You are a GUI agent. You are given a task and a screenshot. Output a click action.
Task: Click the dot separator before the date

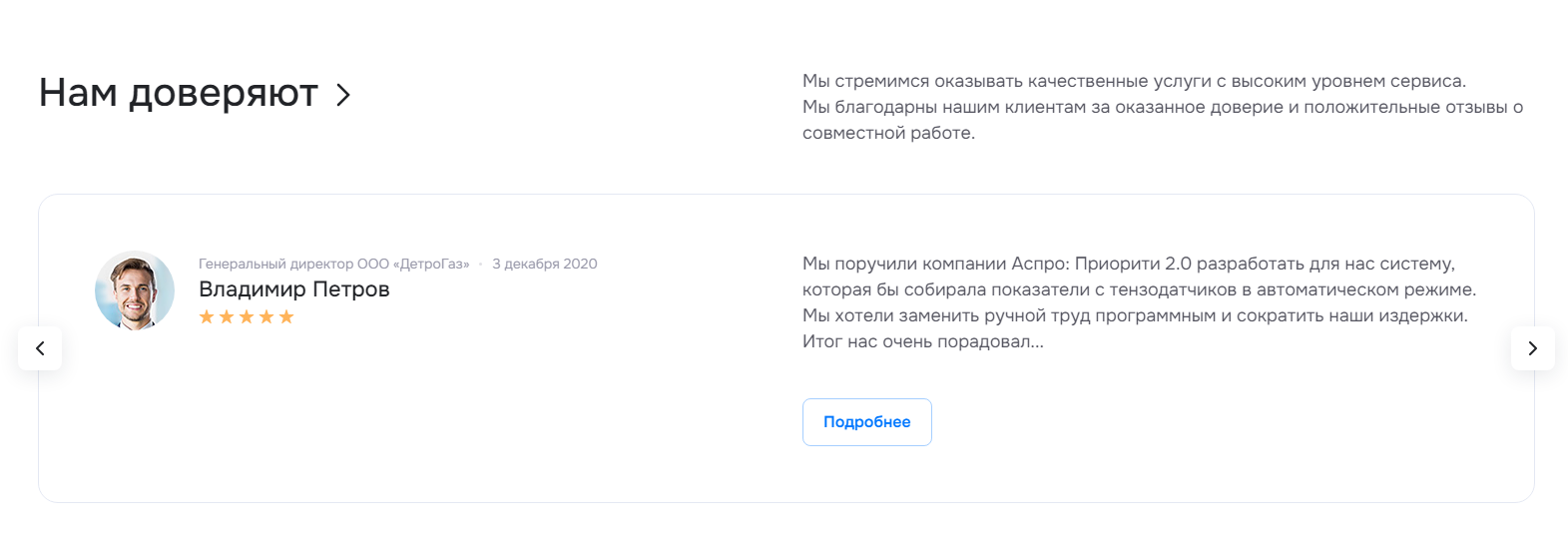point(480,265)
